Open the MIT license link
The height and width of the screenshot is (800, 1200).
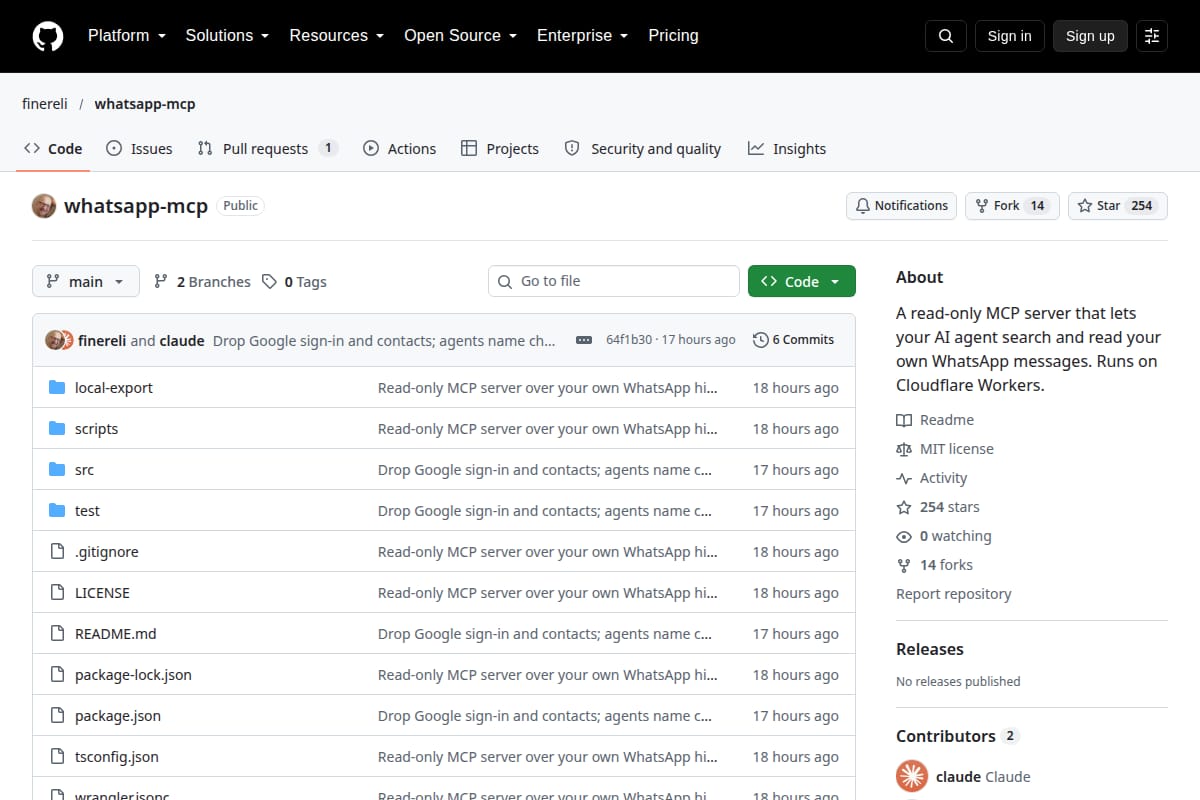[957, 449]
